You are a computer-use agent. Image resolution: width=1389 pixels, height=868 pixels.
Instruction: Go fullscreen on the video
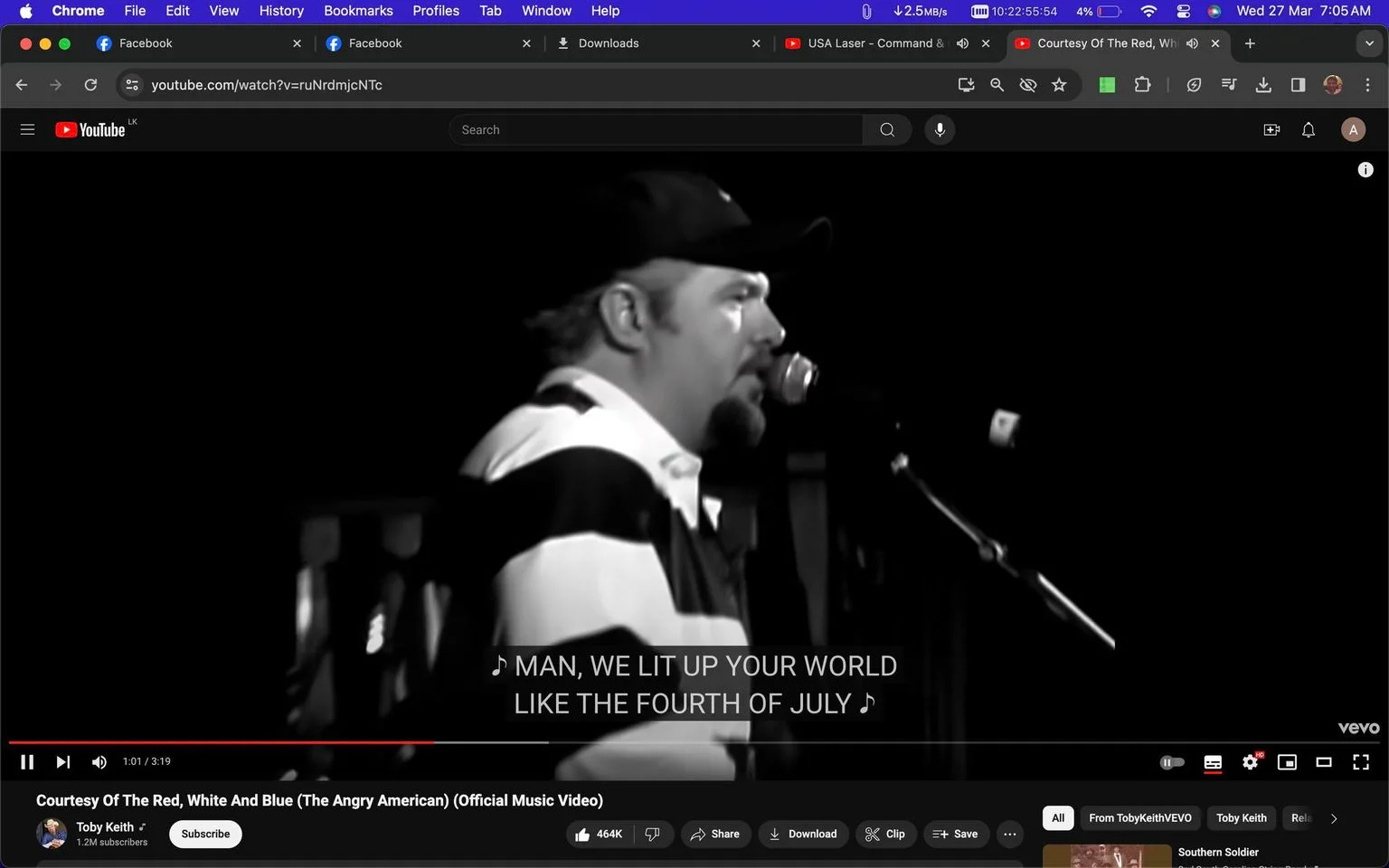(1361, 762)
